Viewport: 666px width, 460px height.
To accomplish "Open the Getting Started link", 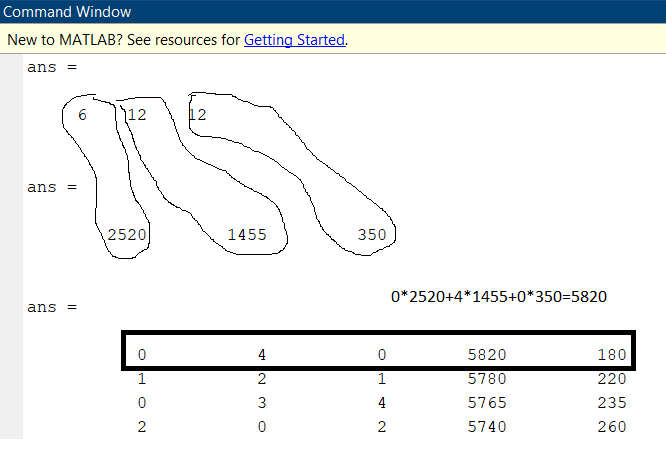I will click(294, 41).
